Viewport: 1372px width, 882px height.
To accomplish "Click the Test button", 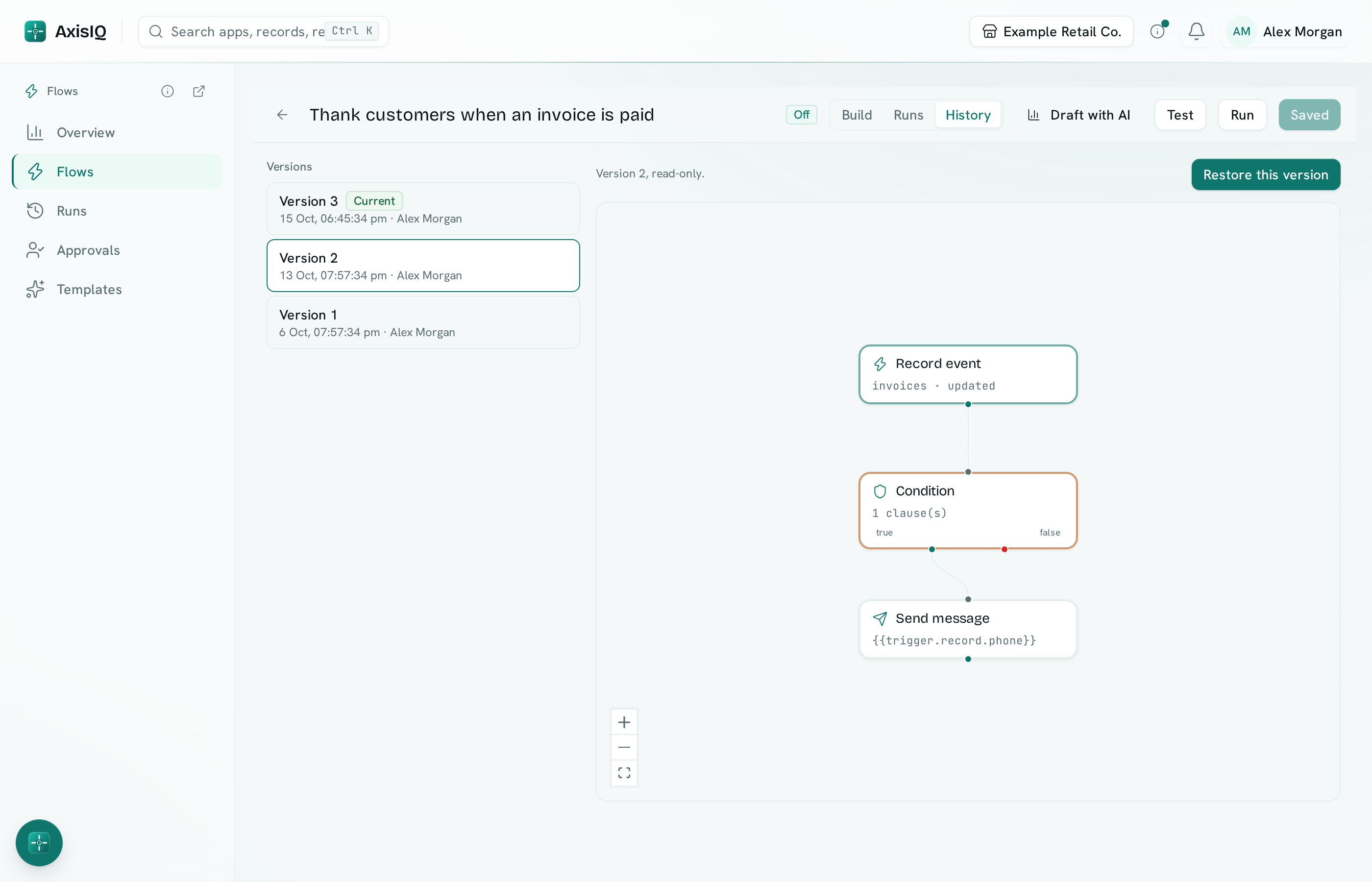I will 1179,115.
